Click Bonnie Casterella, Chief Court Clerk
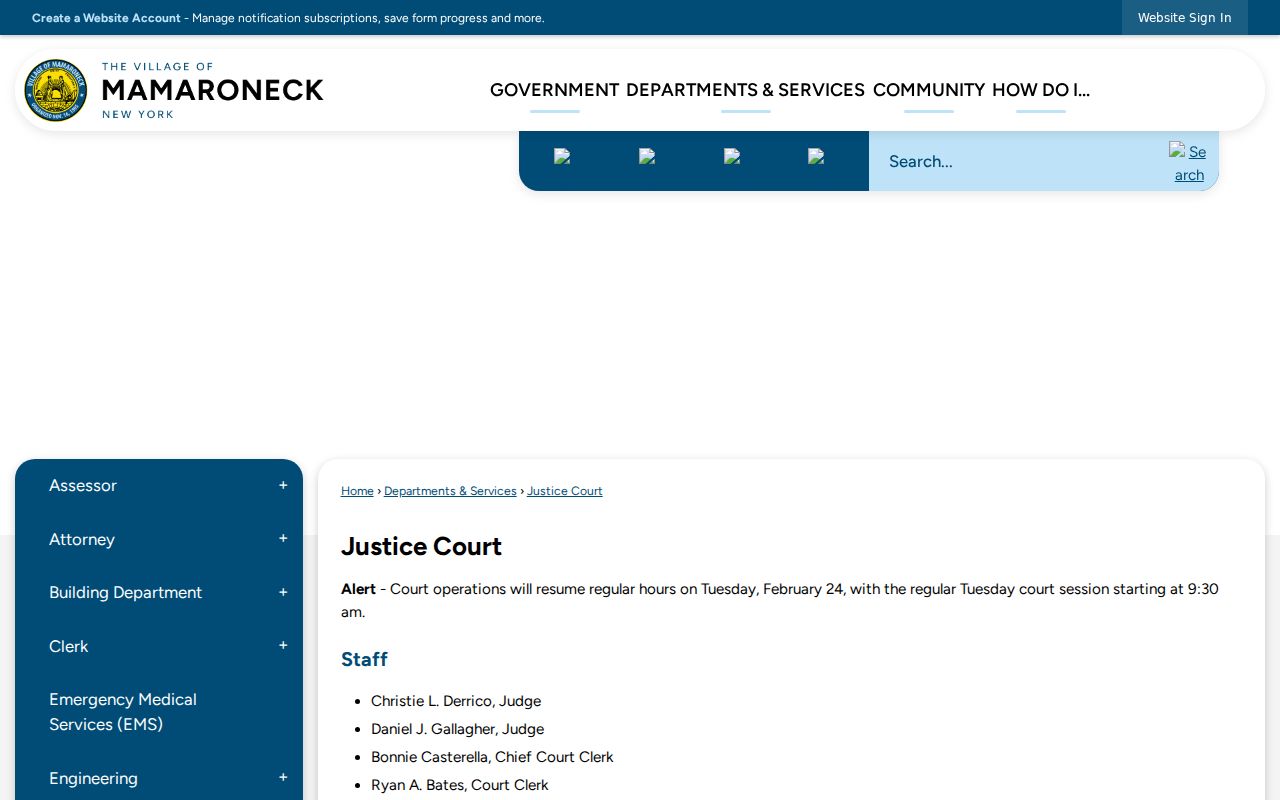 click(x=492, y=757)
